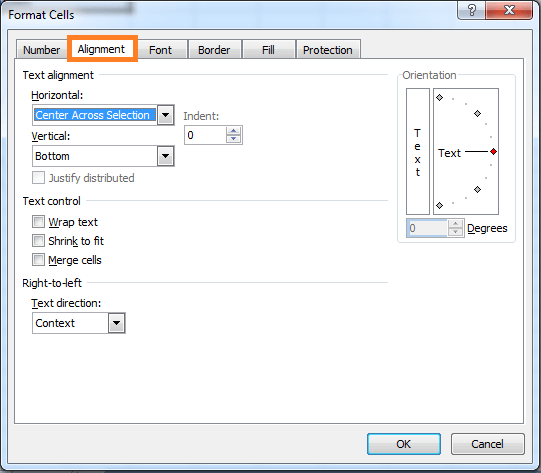
Task: Open the Text direction Context dropdown
Action: [x=116, y=323]
